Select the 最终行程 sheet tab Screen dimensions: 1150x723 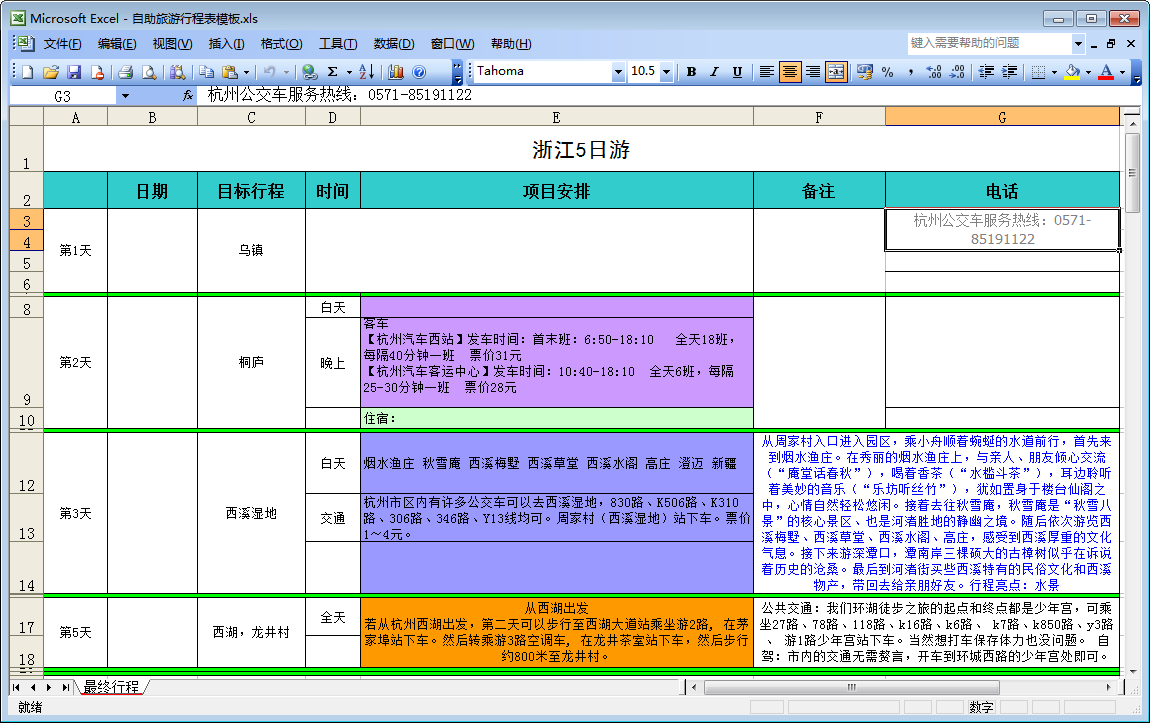pos(111,687)
